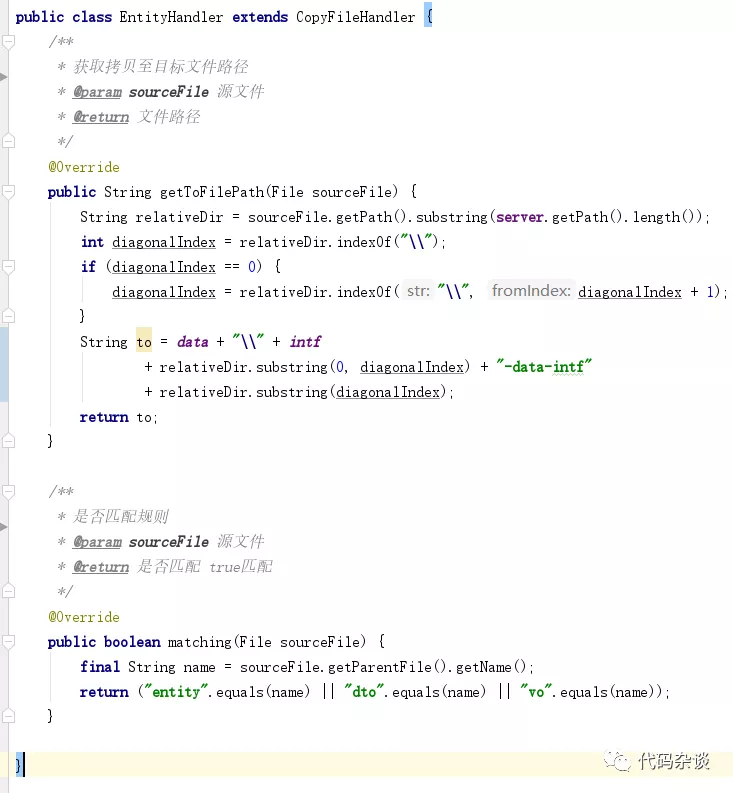Click fold end marker beside second '*/'

tap(8, 591)
